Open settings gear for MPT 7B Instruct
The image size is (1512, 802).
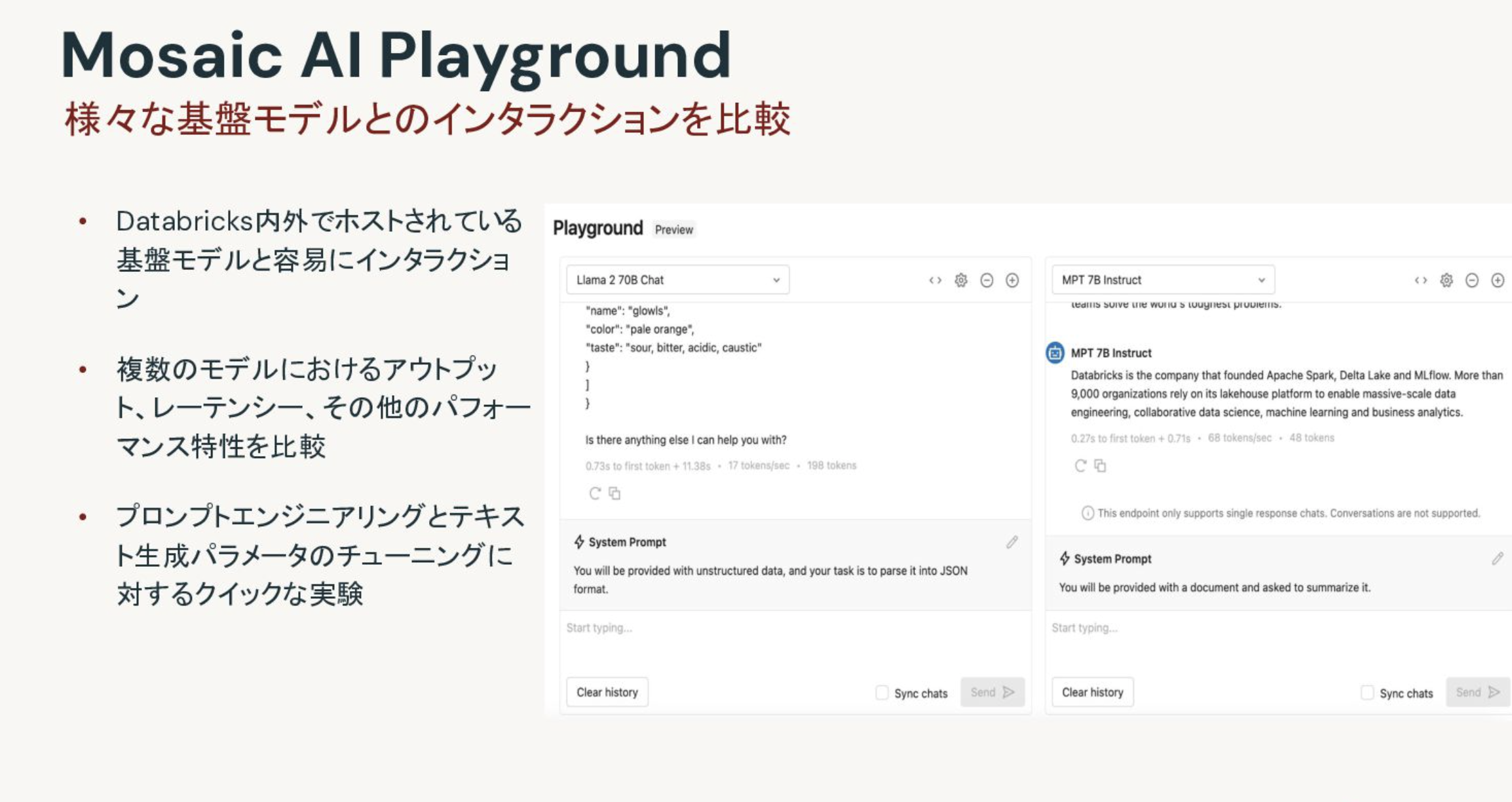click(x=1446, y=280)
